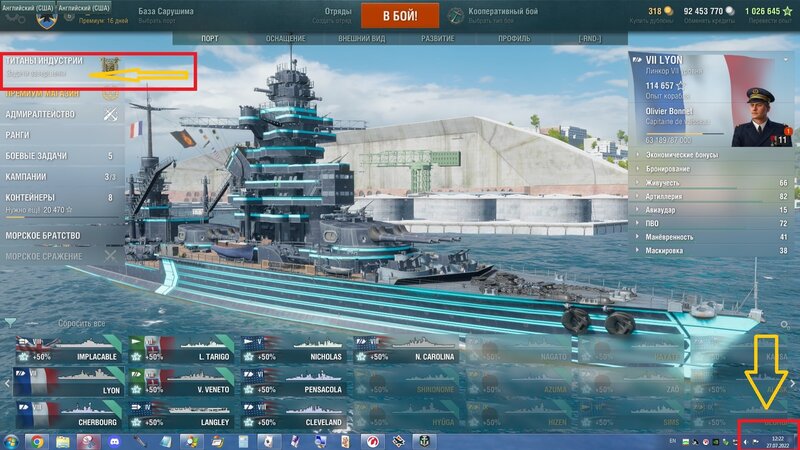Image resolution: width=800 pixels, height=450 pixels.
Task: Click the doubloons gold coin icon
Action: pyautogui.click(x=668, y=11)
